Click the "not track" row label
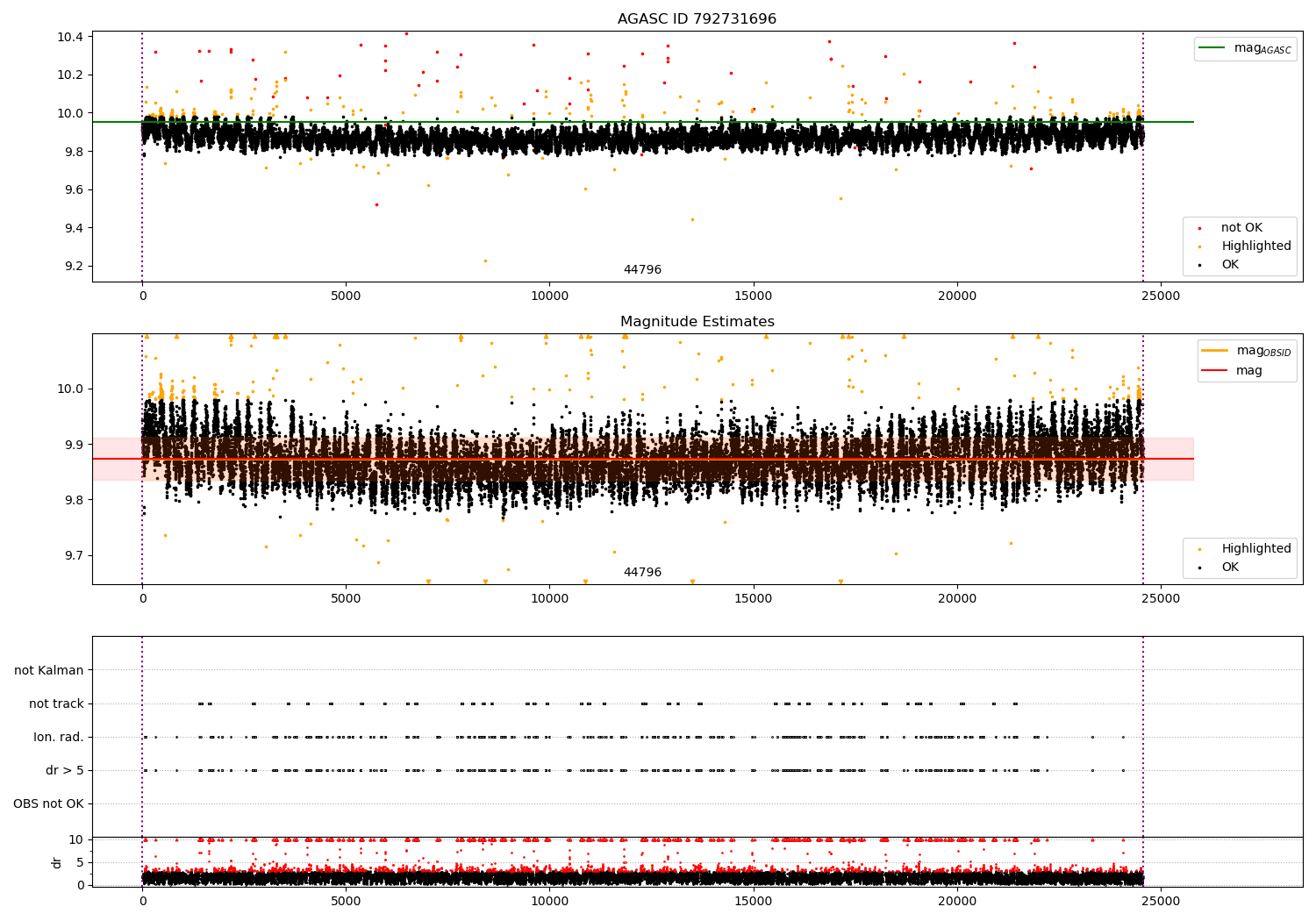Screen dimensions: 1316x921 pyautogui.click(x=56, y=703)
